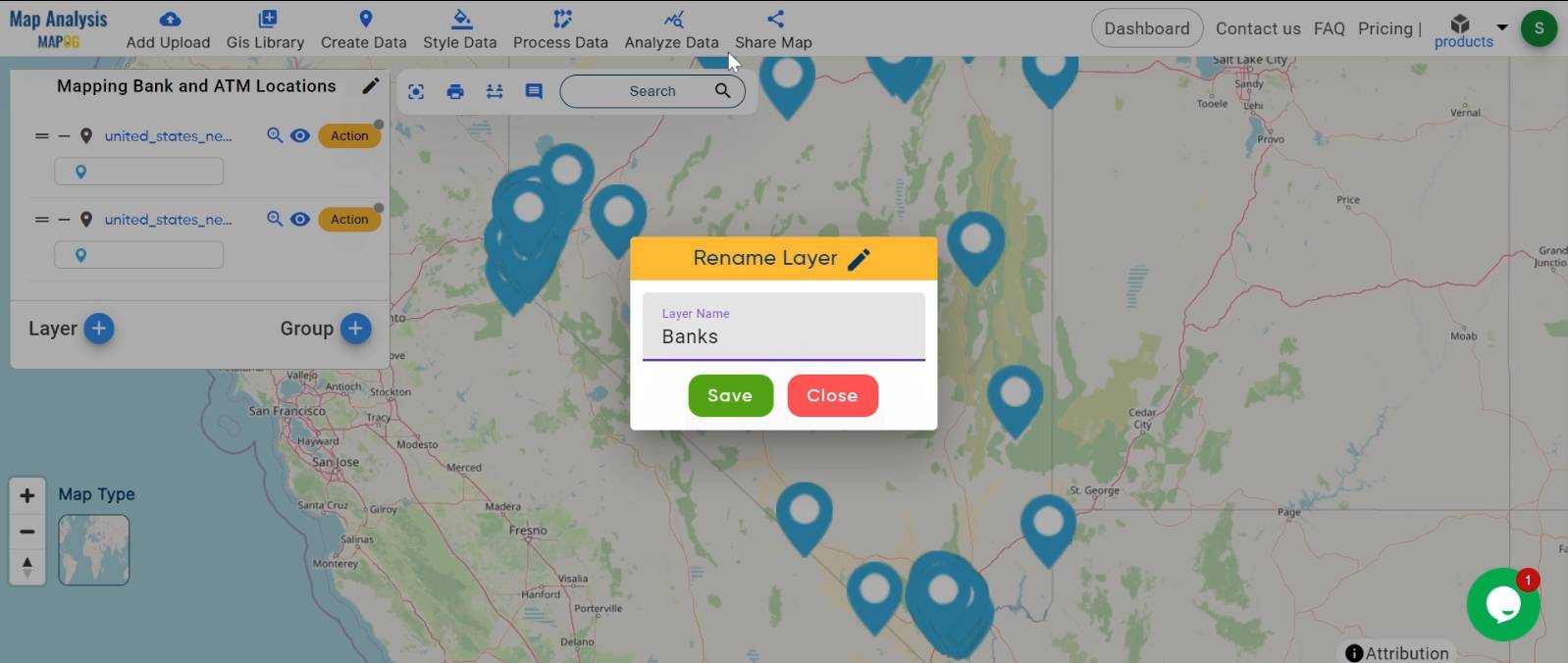Select the first united_states_ne... layer name
This screenshot has width=1568, height=663.
click(x=168, y=136)
